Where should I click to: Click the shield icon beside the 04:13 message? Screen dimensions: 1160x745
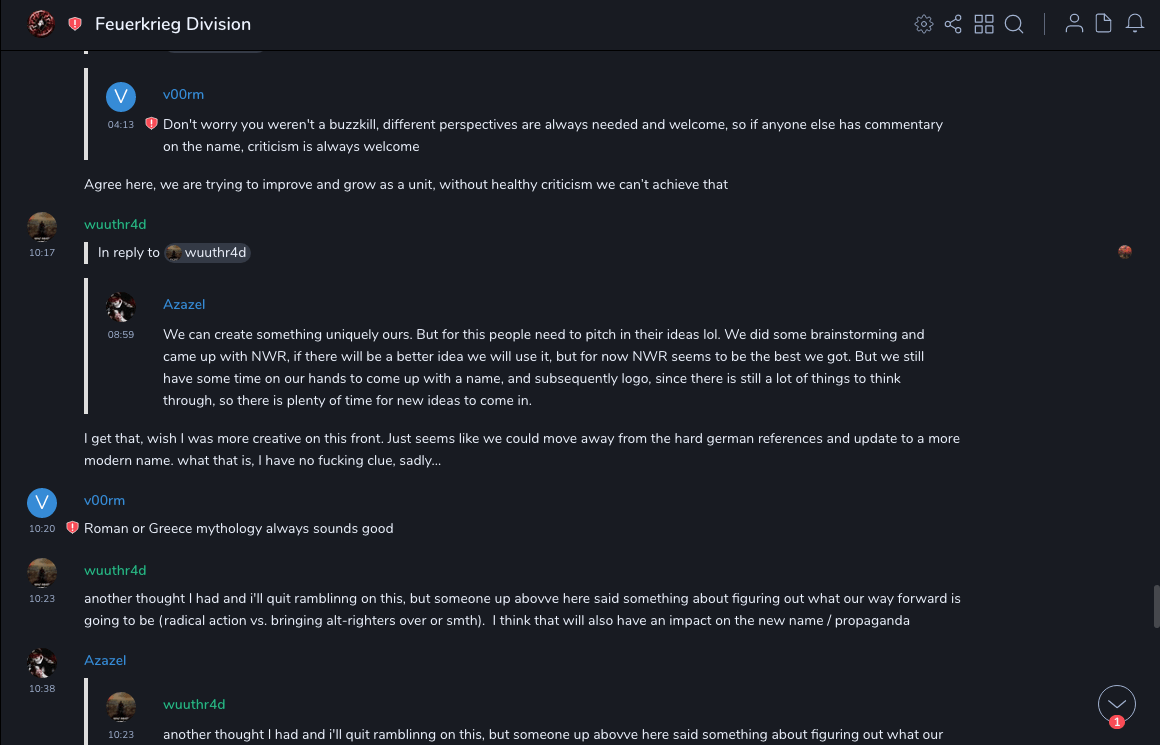(x=152, y=124)
